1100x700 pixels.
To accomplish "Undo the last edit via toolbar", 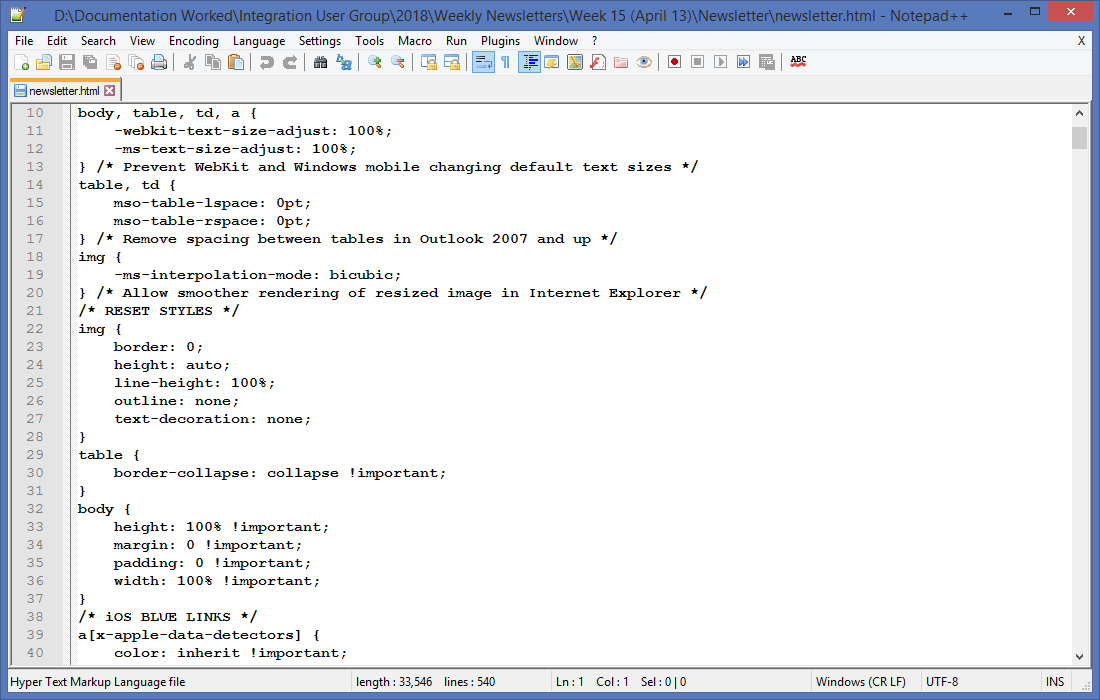I will [268, 61].
